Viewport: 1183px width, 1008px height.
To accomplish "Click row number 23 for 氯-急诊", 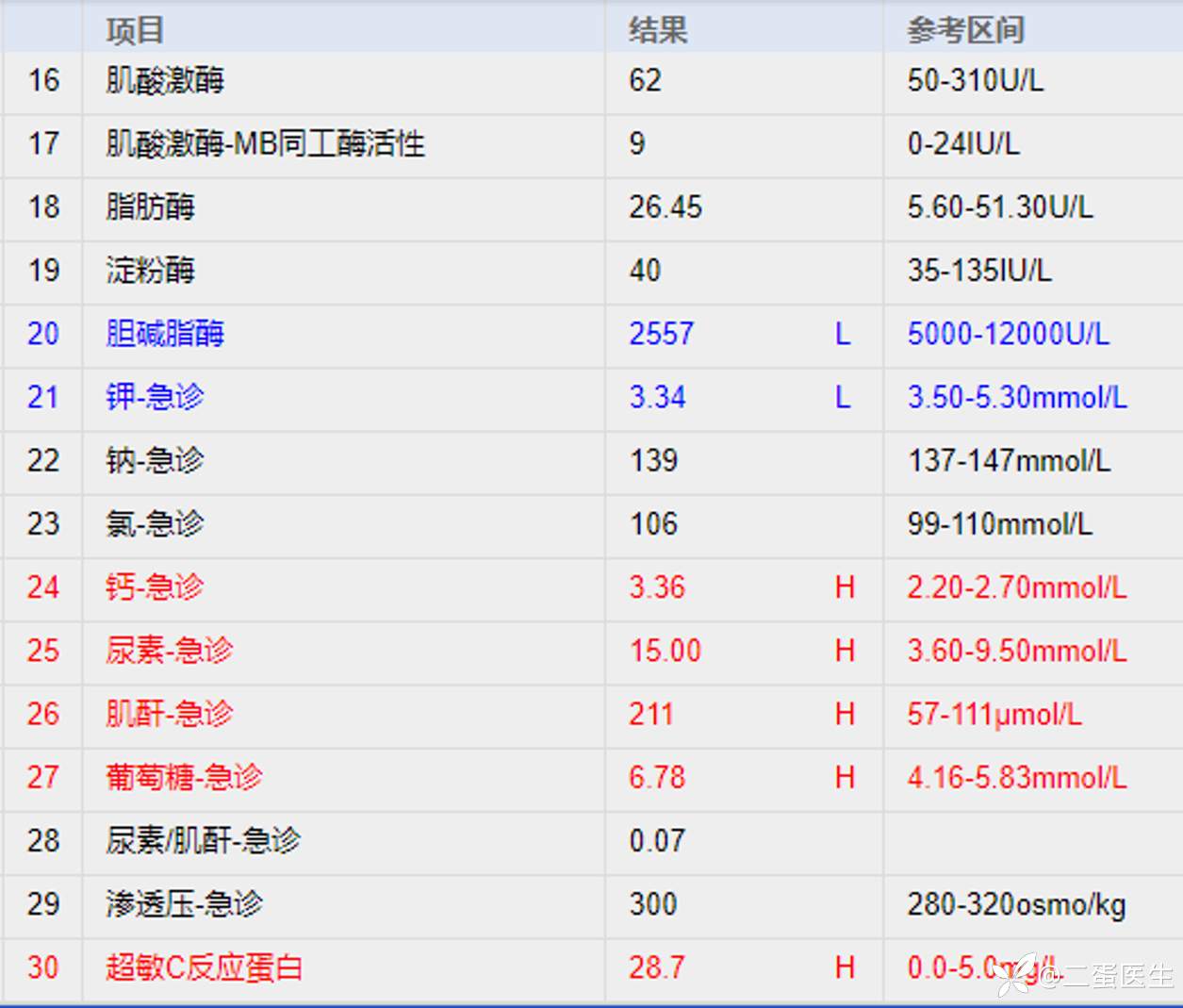I will (x=43, y=523).
